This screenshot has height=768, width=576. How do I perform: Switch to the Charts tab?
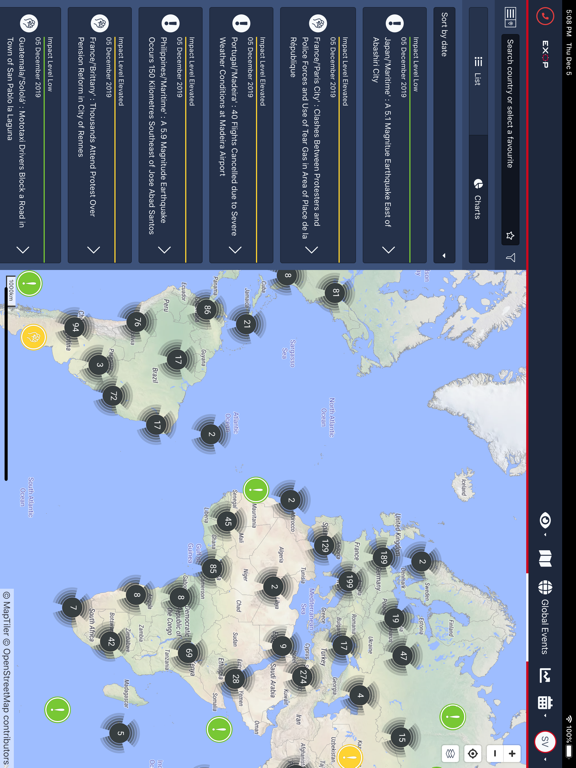479,199
